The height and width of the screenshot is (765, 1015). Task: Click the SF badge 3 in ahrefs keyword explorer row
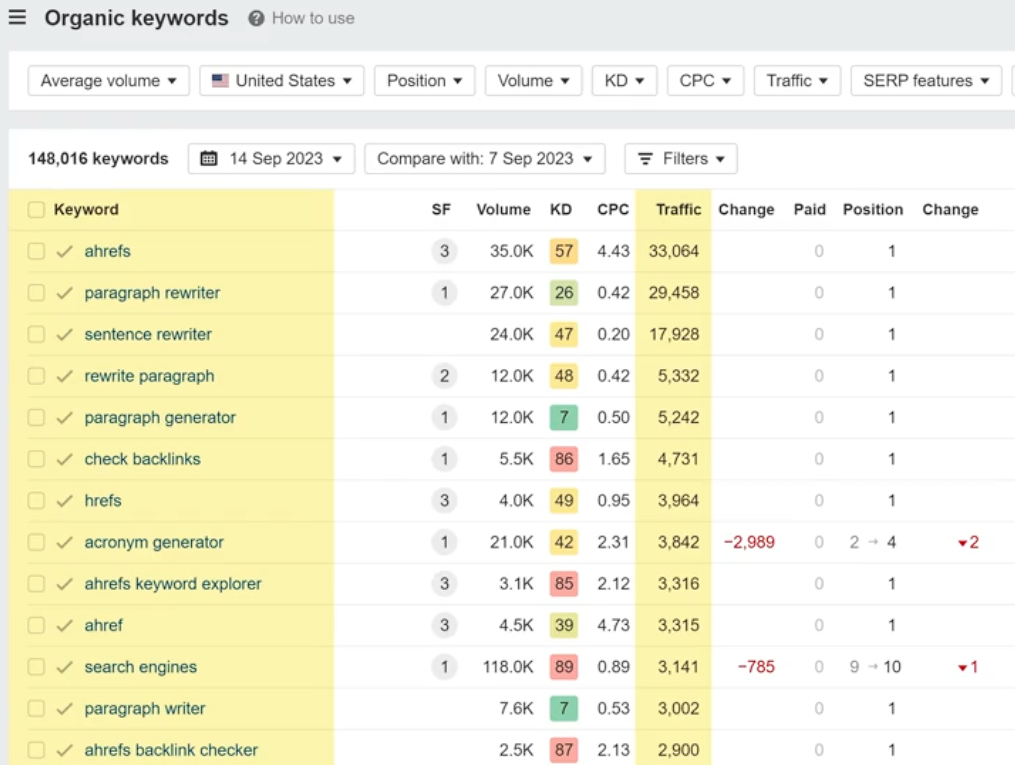tap(444, 584)
